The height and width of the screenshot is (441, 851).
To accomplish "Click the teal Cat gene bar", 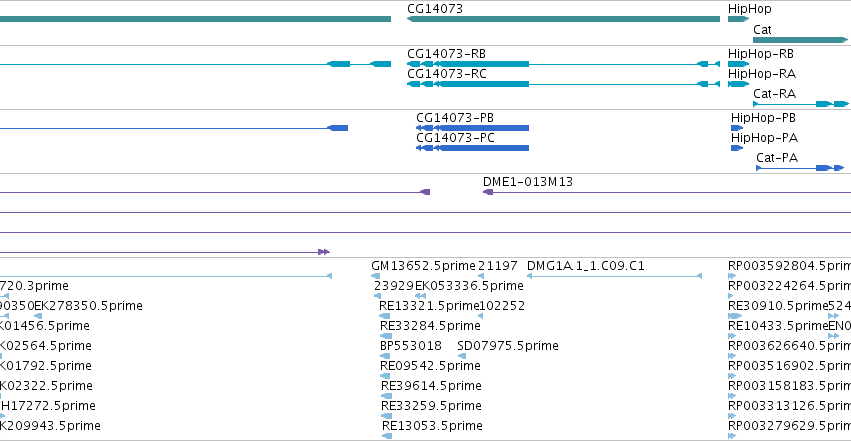I will tap(800, 40).
